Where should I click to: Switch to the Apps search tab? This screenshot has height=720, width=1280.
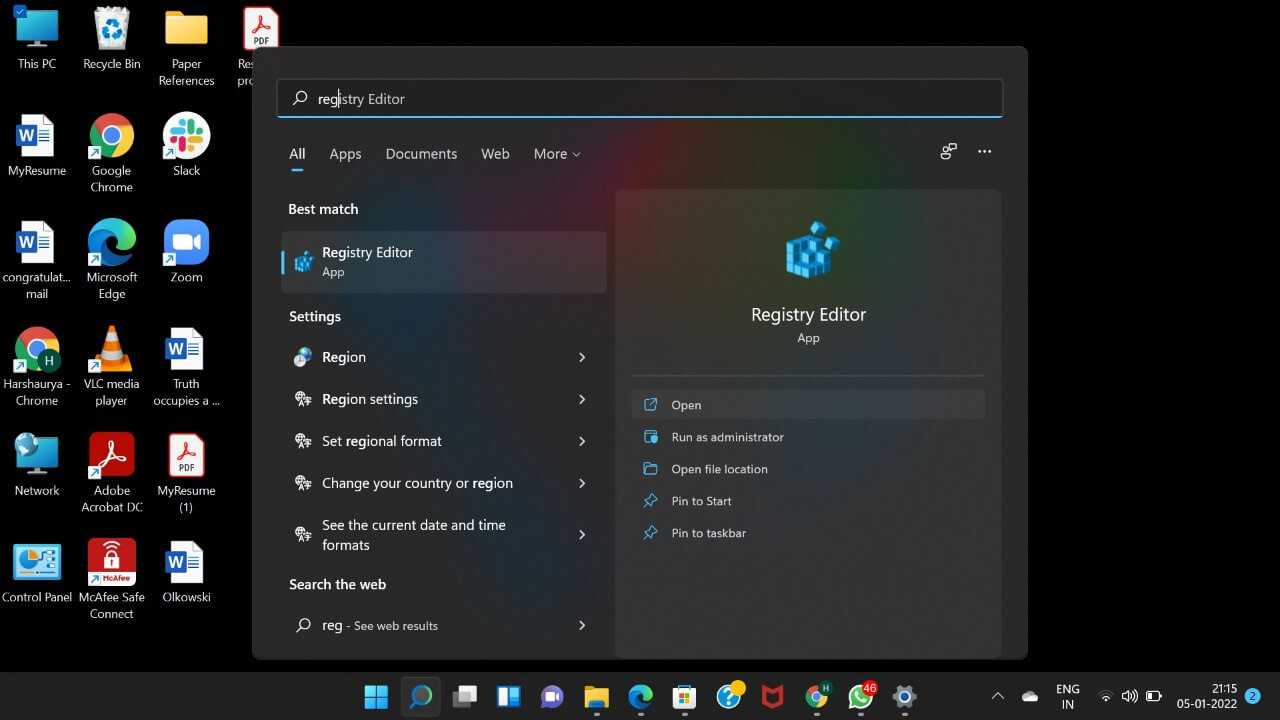tap(345, 154)
